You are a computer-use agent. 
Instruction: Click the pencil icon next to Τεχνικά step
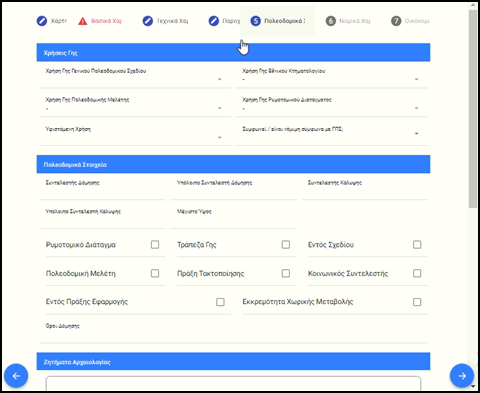(x=148, y=21)
